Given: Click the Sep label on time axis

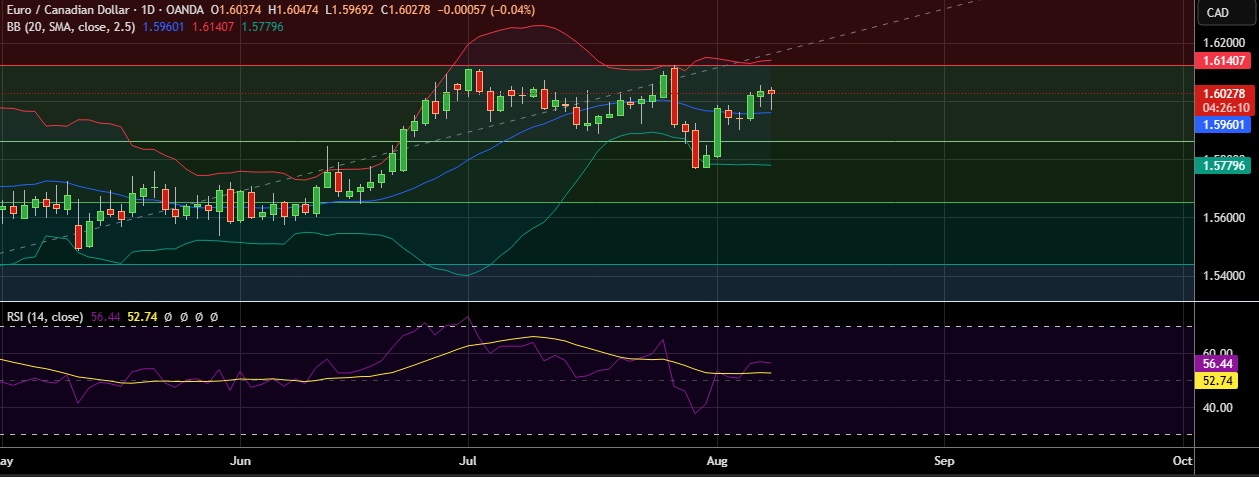Looking at the screenshot, I should click(943, 462).
